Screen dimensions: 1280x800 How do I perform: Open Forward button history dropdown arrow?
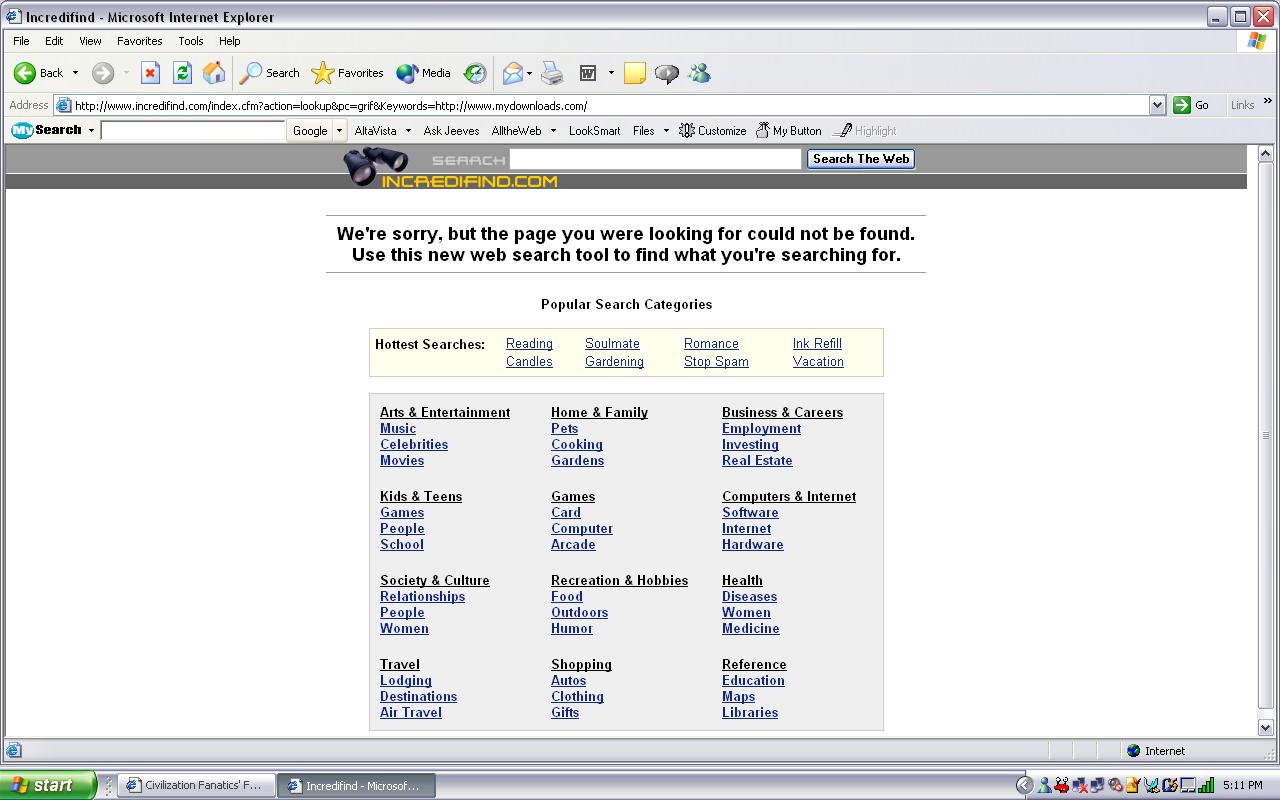(126, 73)
